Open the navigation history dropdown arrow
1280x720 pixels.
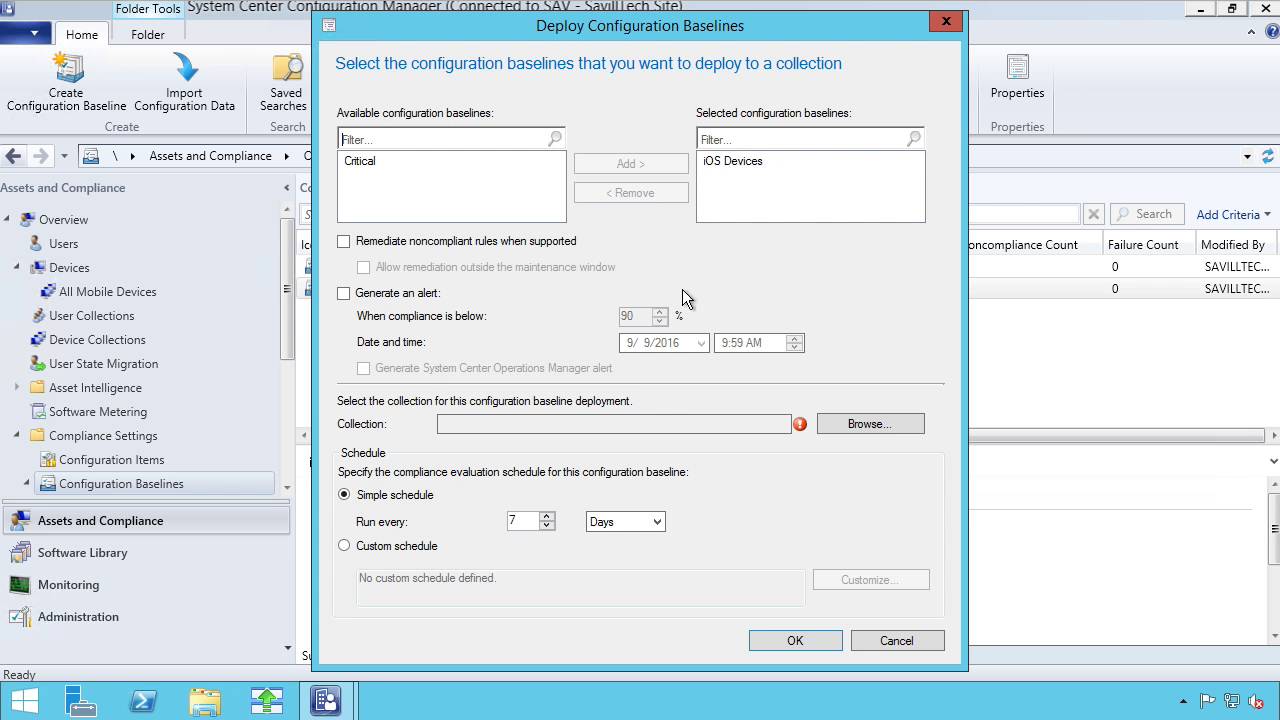click(64, 156)
